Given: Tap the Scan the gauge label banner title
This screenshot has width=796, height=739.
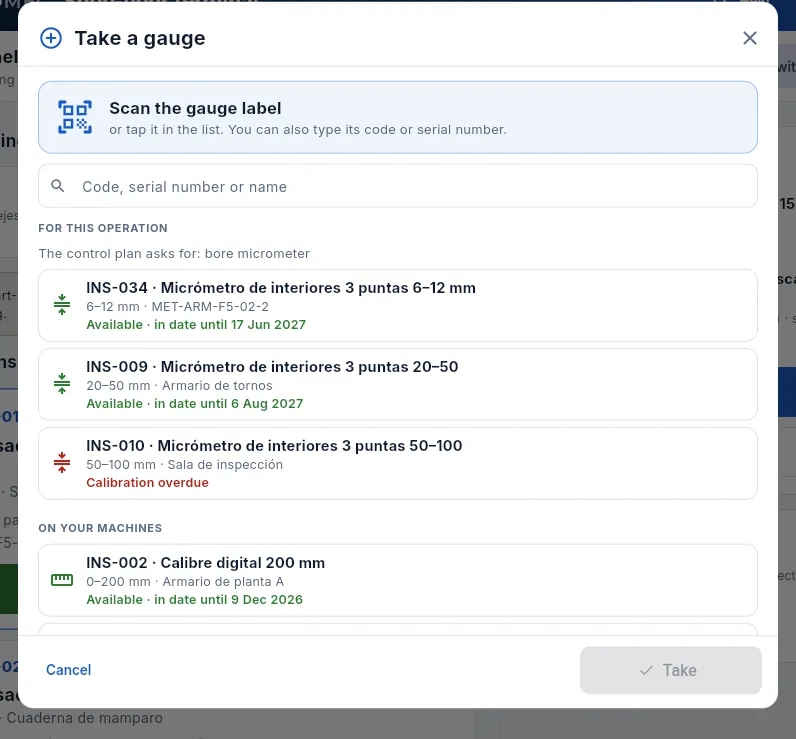Looking at the screenshot, I should coord(195,108).
